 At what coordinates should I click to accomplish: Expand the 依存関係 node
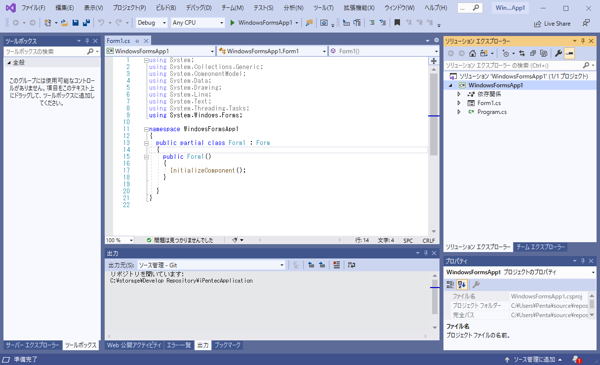point(459,94)
